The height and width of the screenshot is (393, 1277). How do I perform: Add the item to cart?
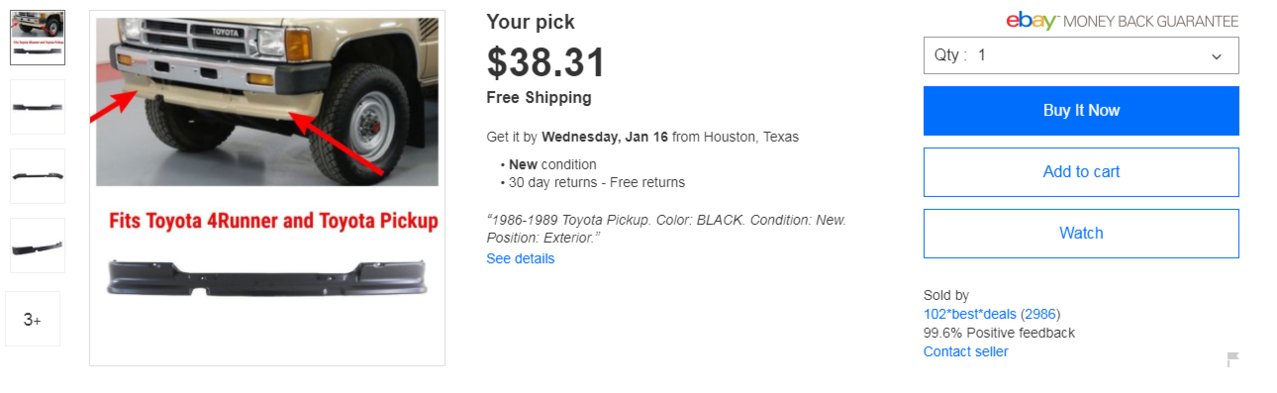coord(1081,172)
